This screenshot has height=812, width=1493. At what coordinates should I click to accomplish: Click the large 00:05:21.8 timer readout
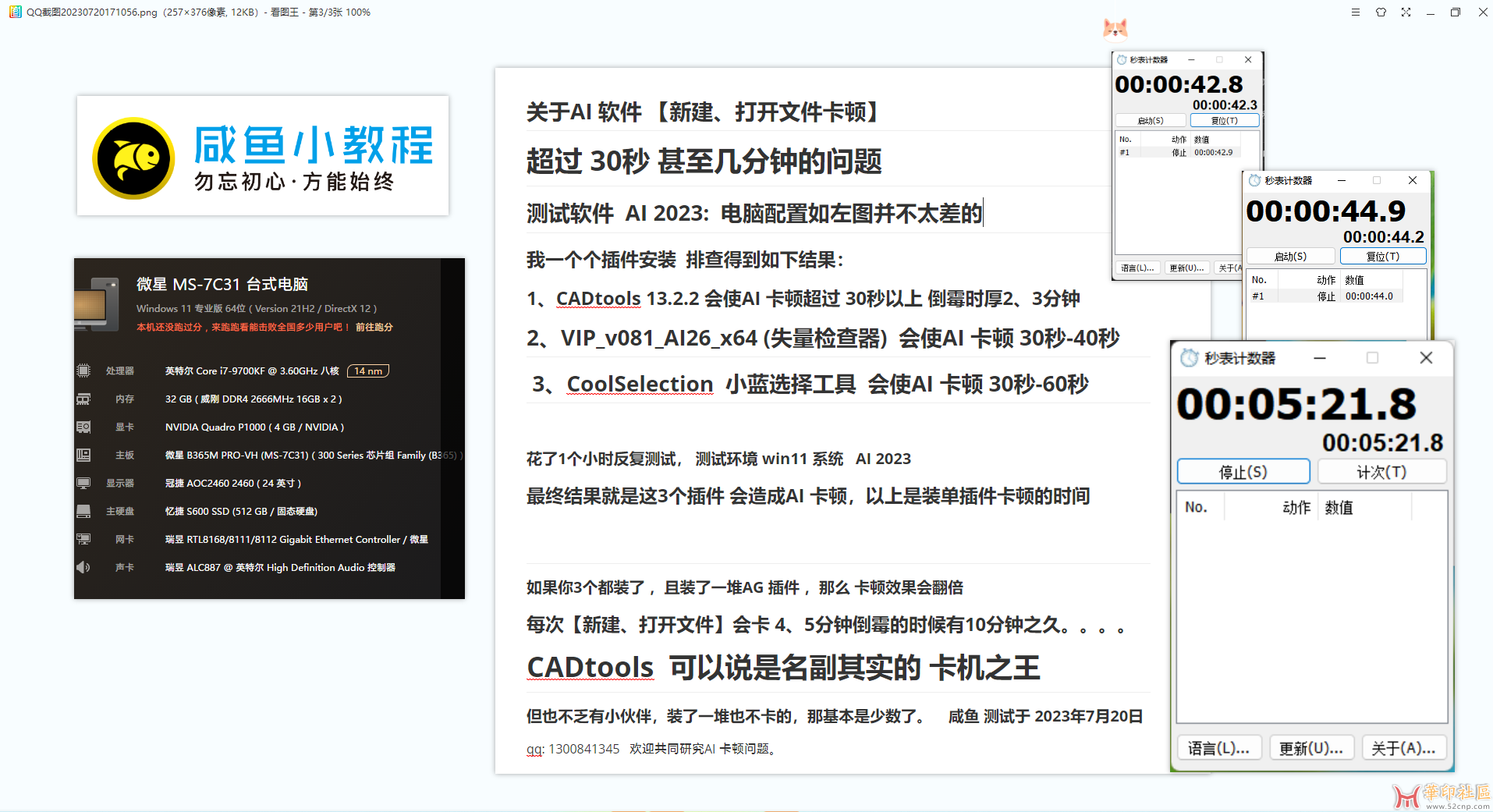[x=1296, y=404]
